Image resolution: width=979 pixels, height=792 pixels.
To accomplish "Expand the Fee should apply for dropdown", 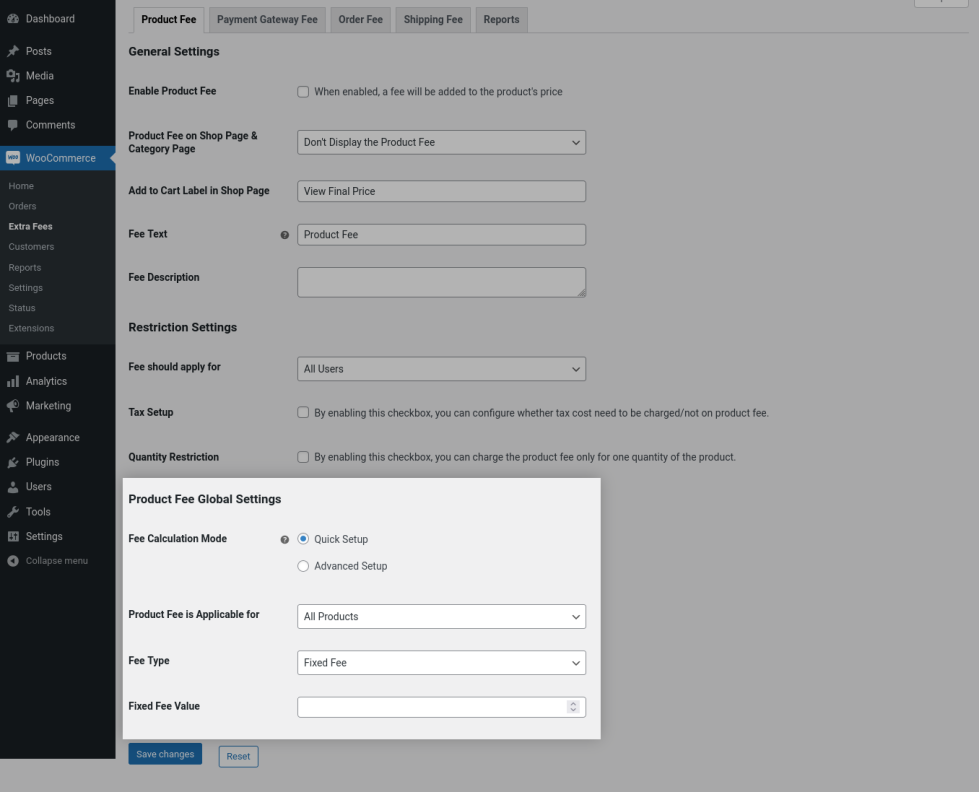I will click(441, 369).
